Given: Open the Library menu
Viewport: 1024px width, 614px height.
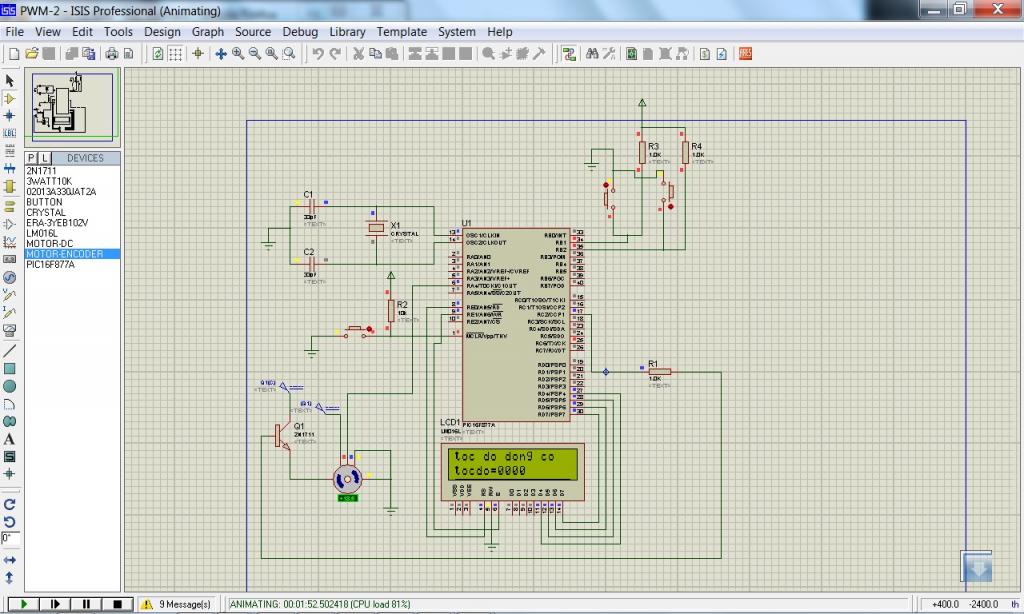Looking at the screenshot, I should point(347,32).
